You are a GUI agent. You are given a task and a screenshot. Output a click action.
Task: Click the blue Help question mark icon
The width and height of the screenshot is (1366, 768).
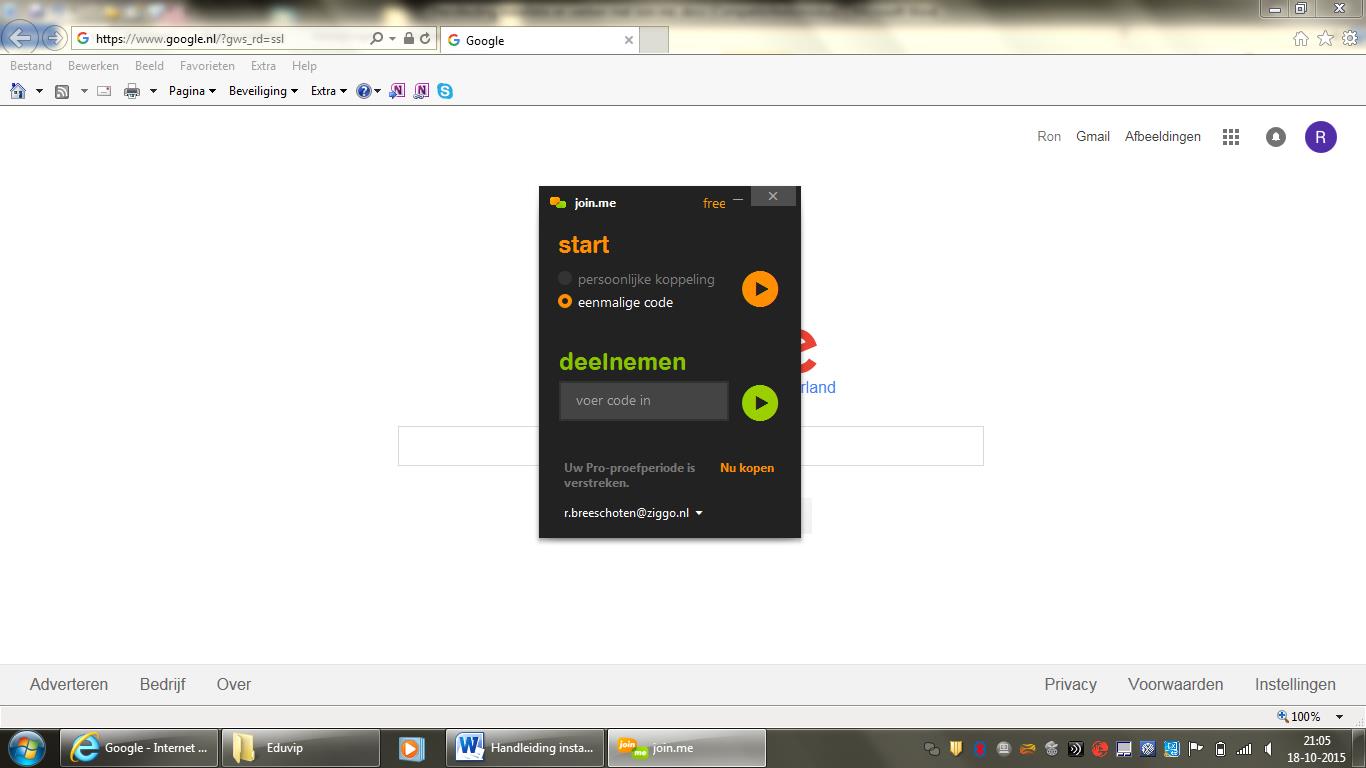click(364, 91)
